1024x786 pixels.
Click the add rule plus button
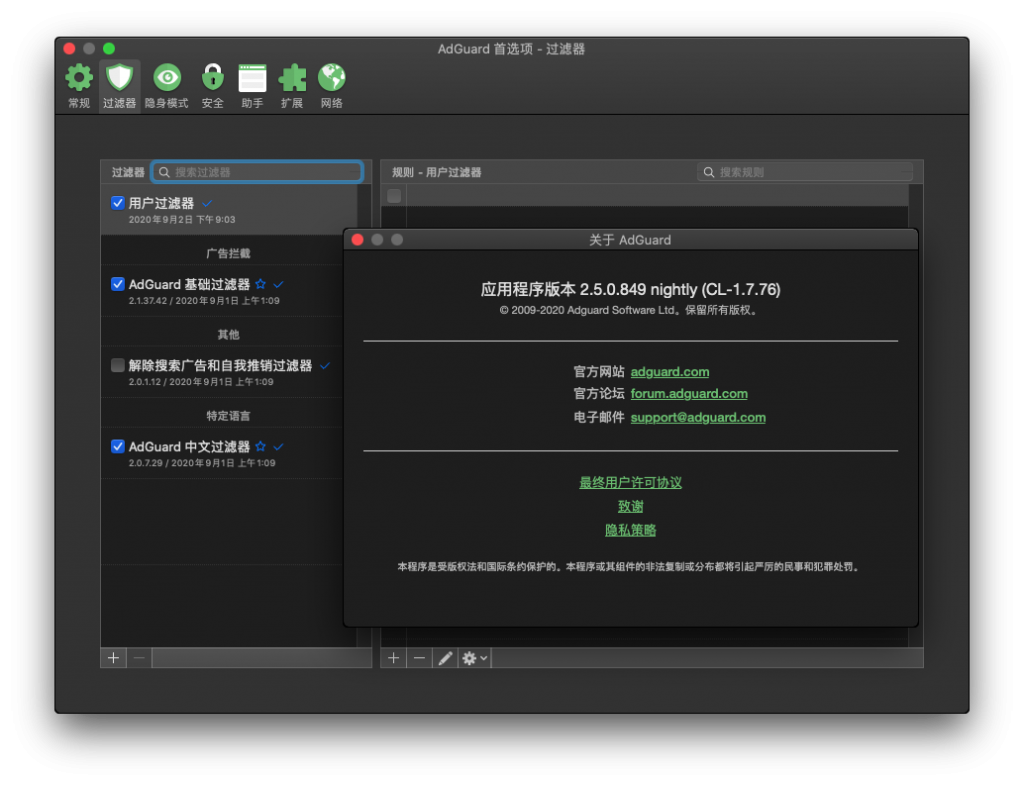tap(394, 657)
